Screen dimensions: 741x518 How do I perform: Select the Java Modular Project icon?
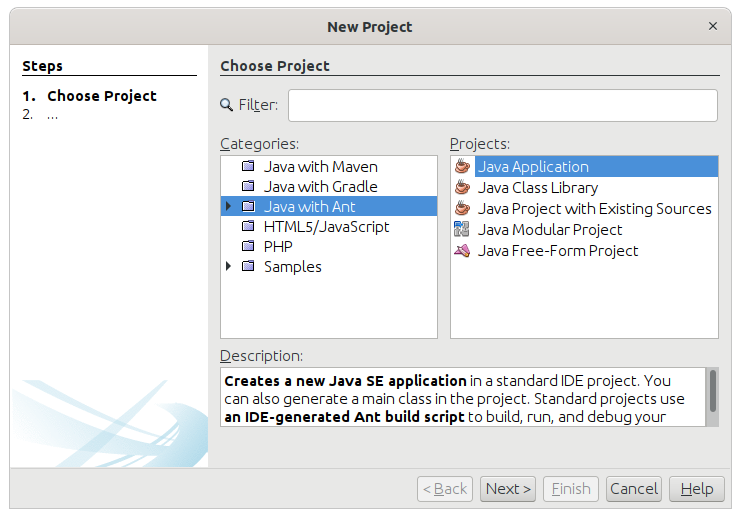click(462, 229)
